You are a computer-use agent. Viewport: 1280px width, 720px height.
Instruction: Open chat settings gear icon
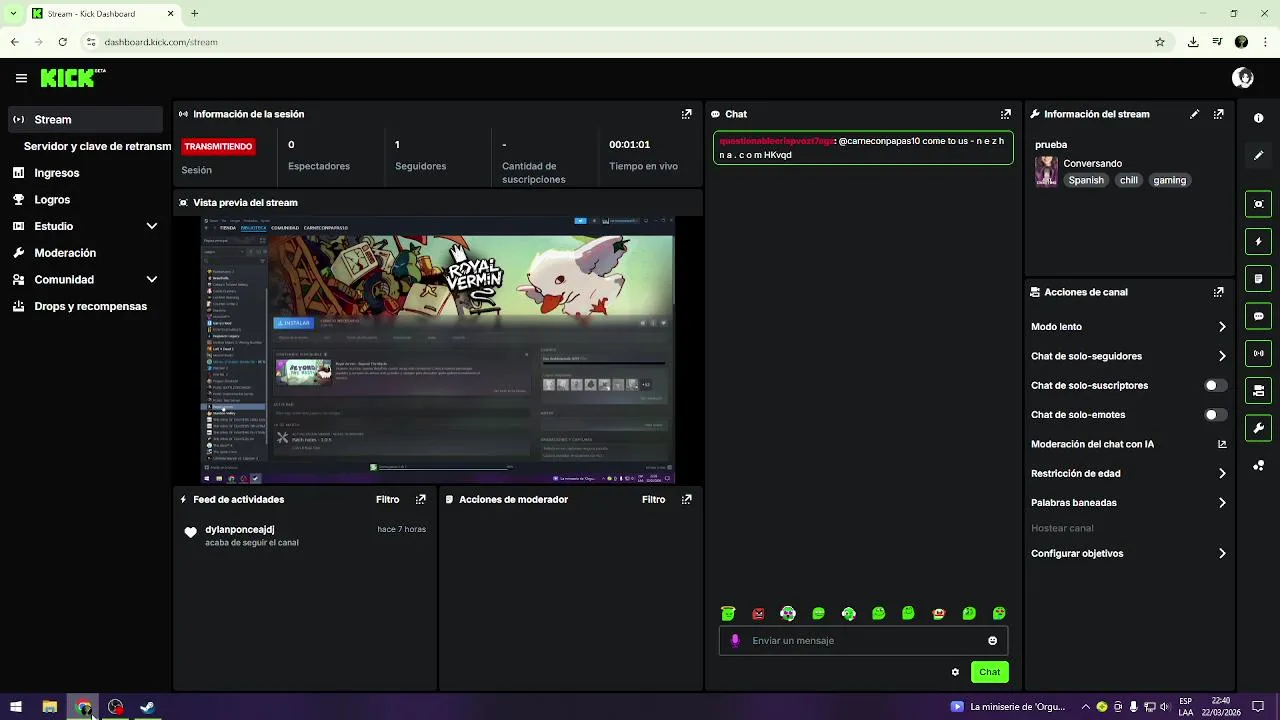point(955,672)
